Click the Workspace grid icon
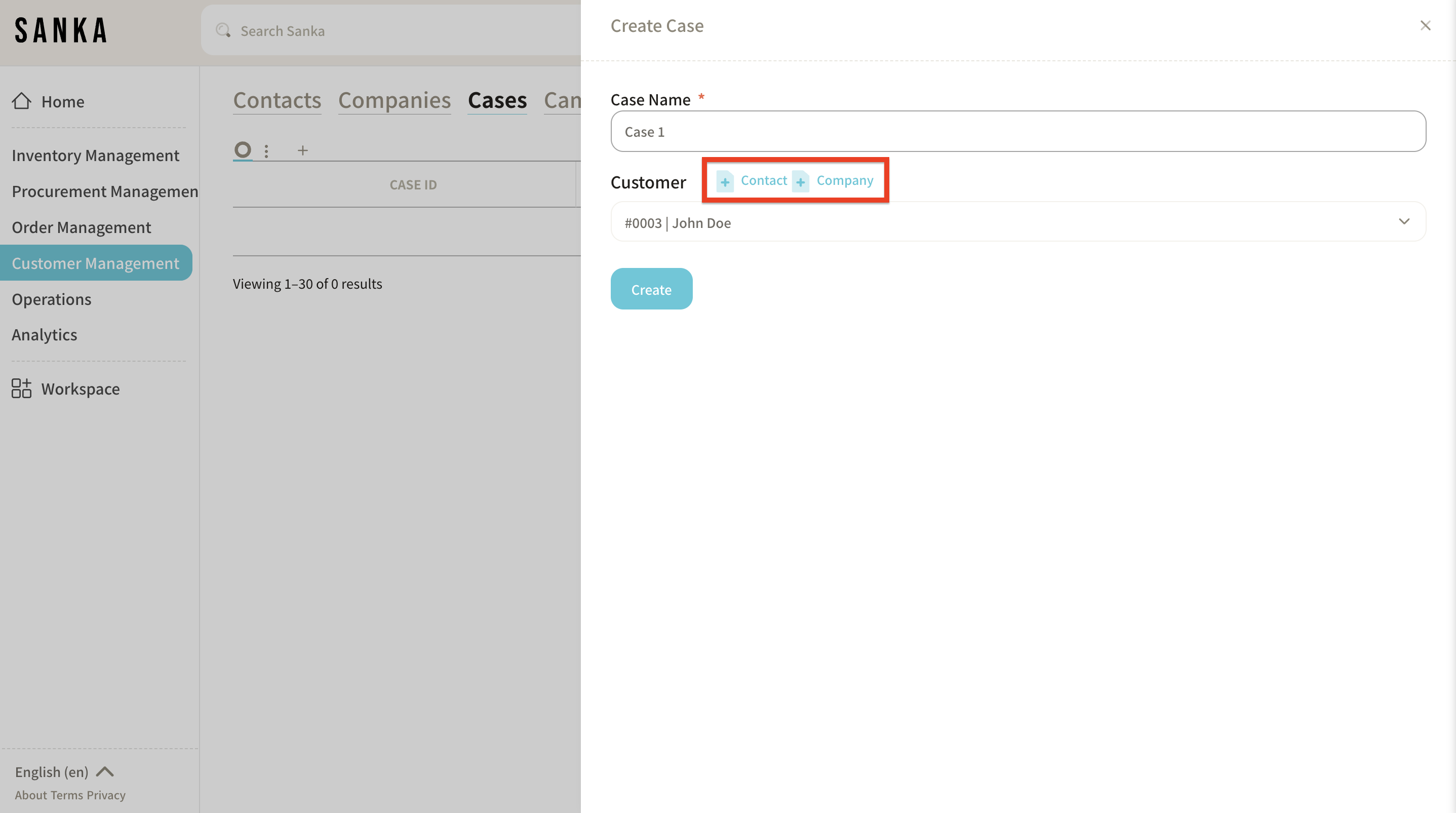Screen dimensions: 1456x813 coord(21,389)
